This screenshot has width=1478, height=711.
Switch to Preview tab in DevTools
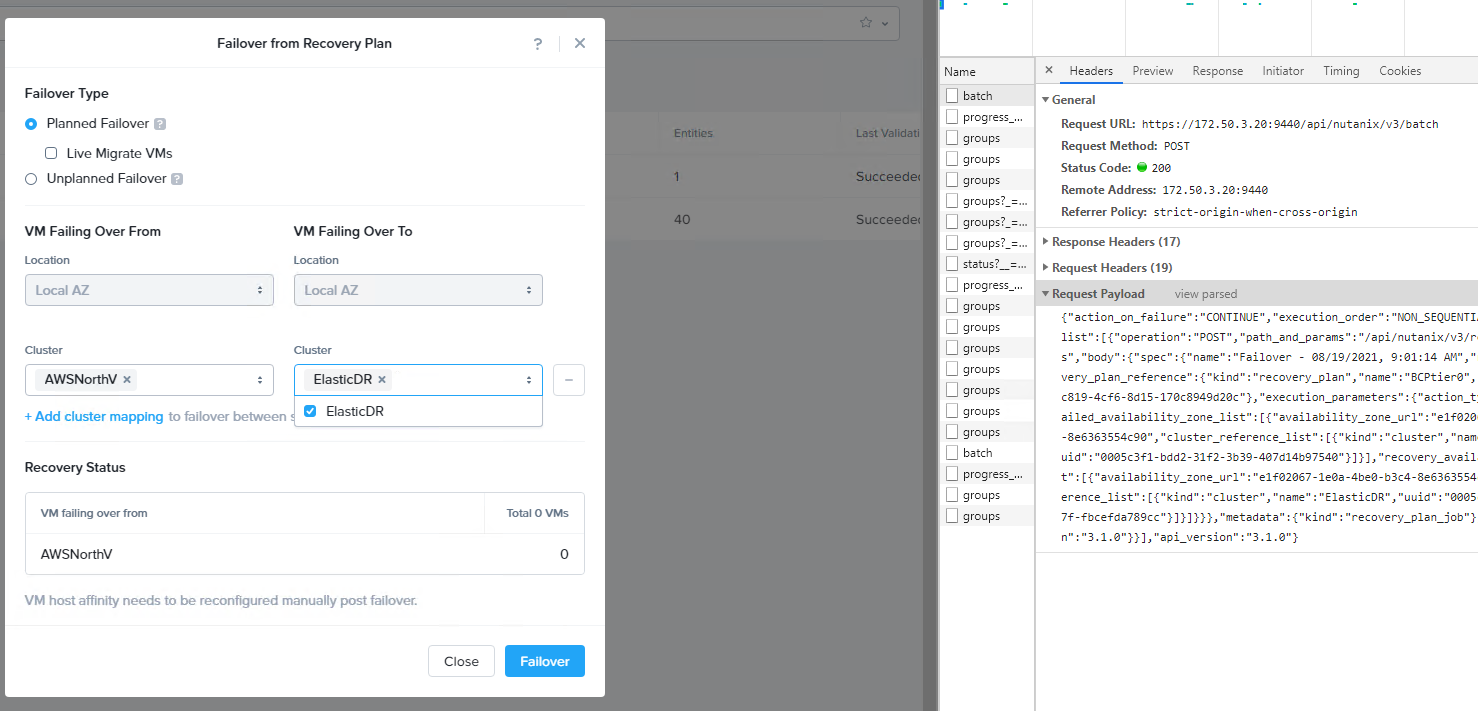tap(1153, 71)
